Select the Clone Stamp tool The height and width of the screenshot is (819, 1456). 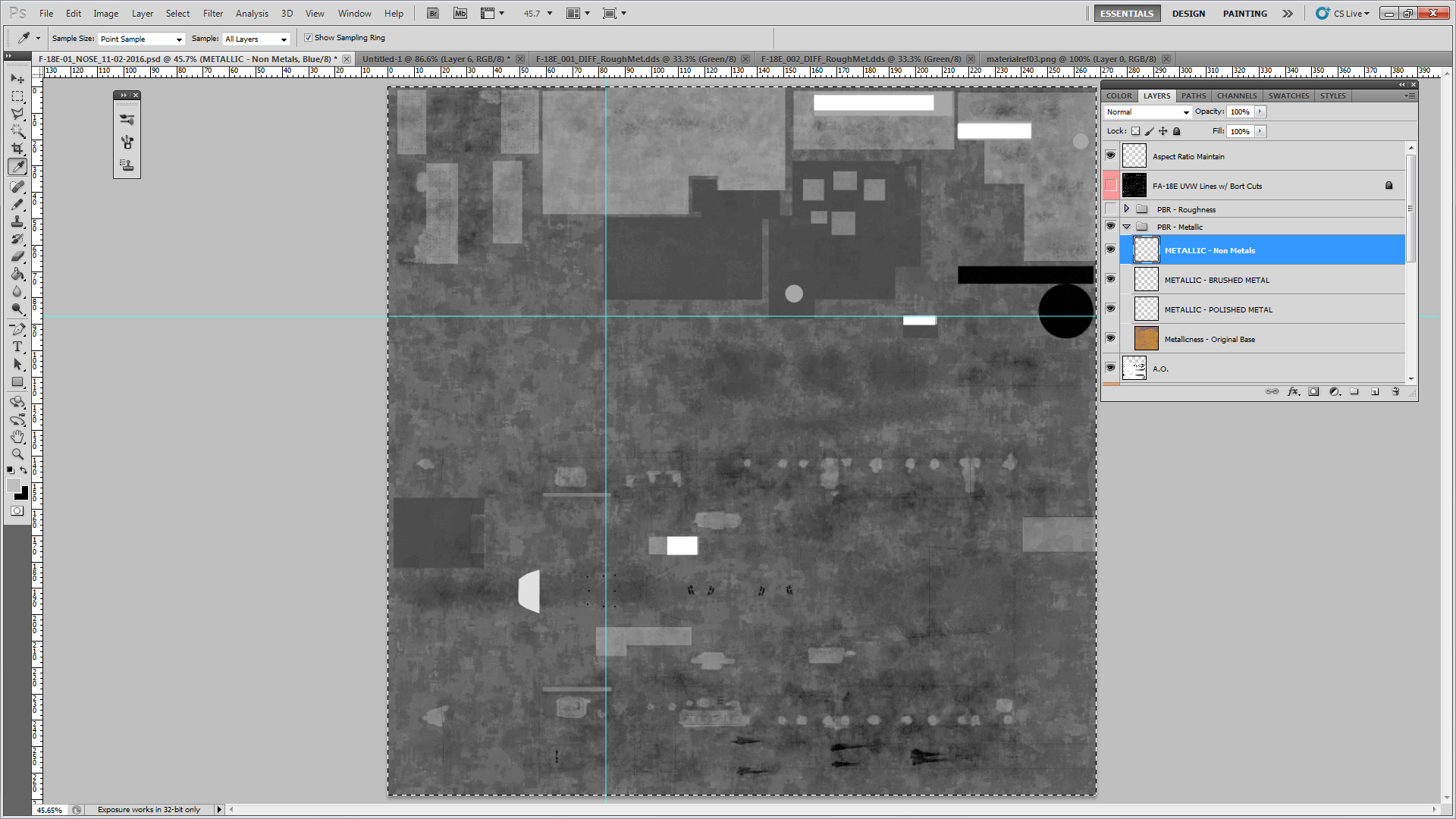pyautogui.click(x=17, y=221)
